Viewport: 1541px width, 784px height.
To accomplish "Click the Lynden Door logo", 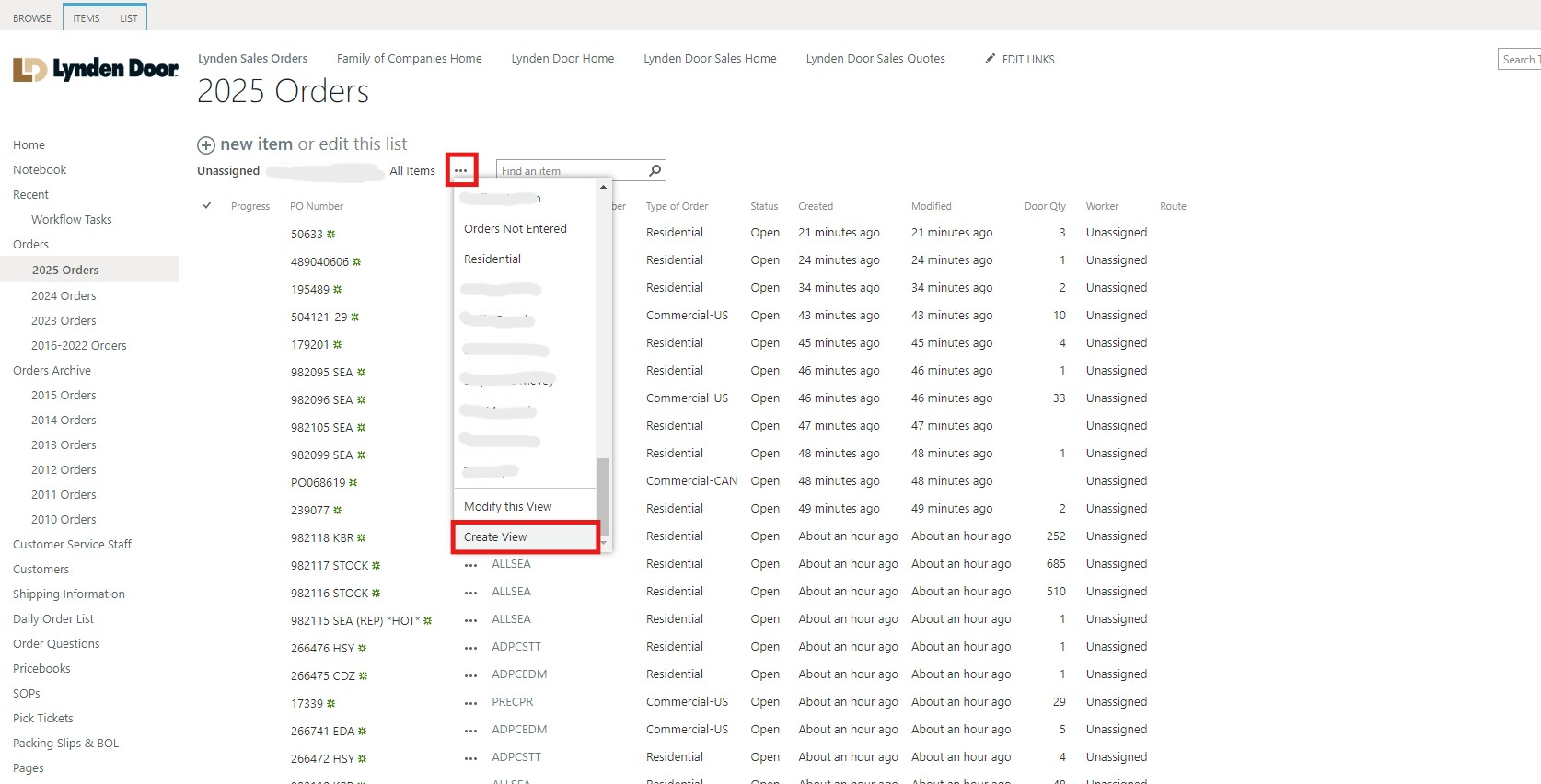I will tap(96, 69).
